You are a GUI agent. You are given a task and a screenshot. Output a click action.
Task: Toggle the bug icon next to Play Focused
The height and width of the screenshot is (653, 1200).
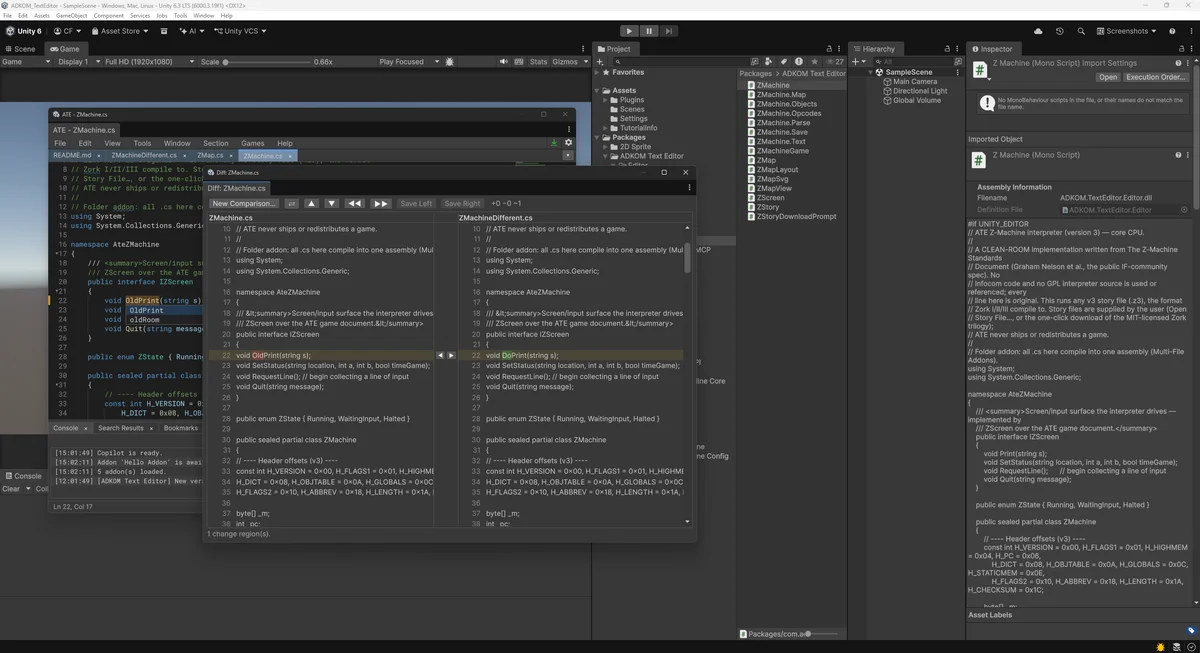(450, 62)
